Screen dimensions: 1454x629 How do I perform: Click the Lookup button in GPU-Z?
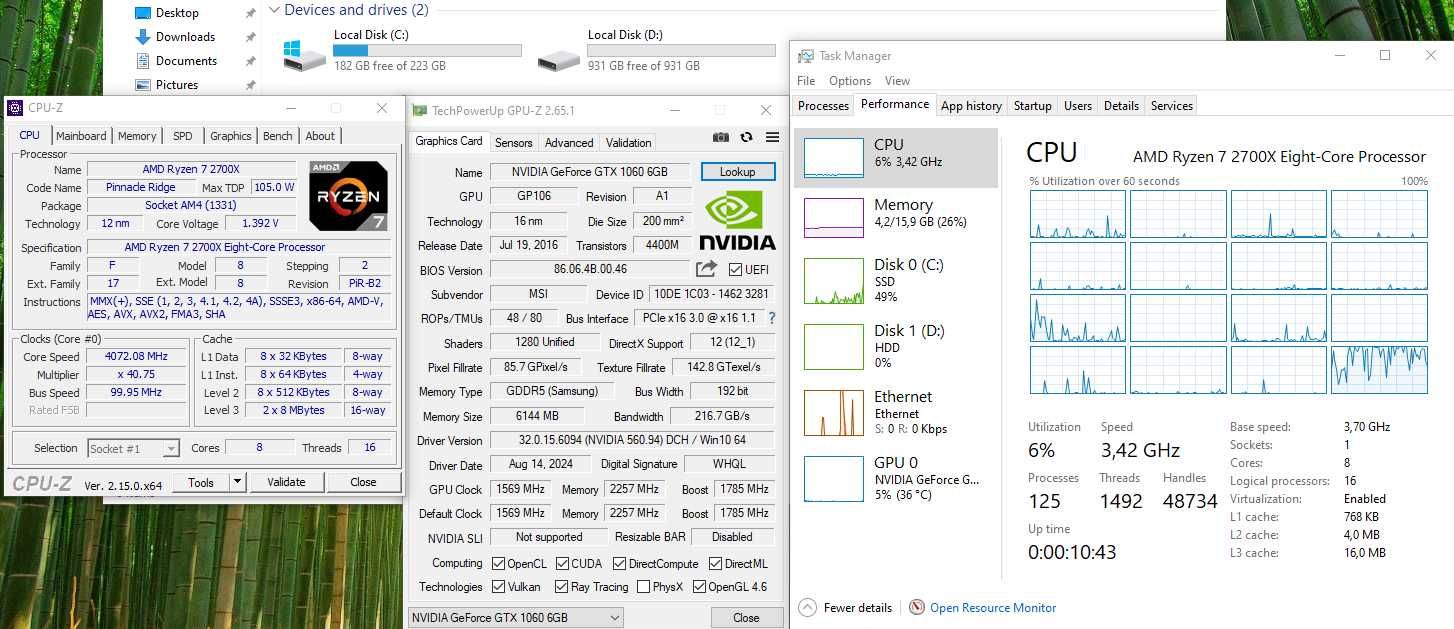(737, 172)
